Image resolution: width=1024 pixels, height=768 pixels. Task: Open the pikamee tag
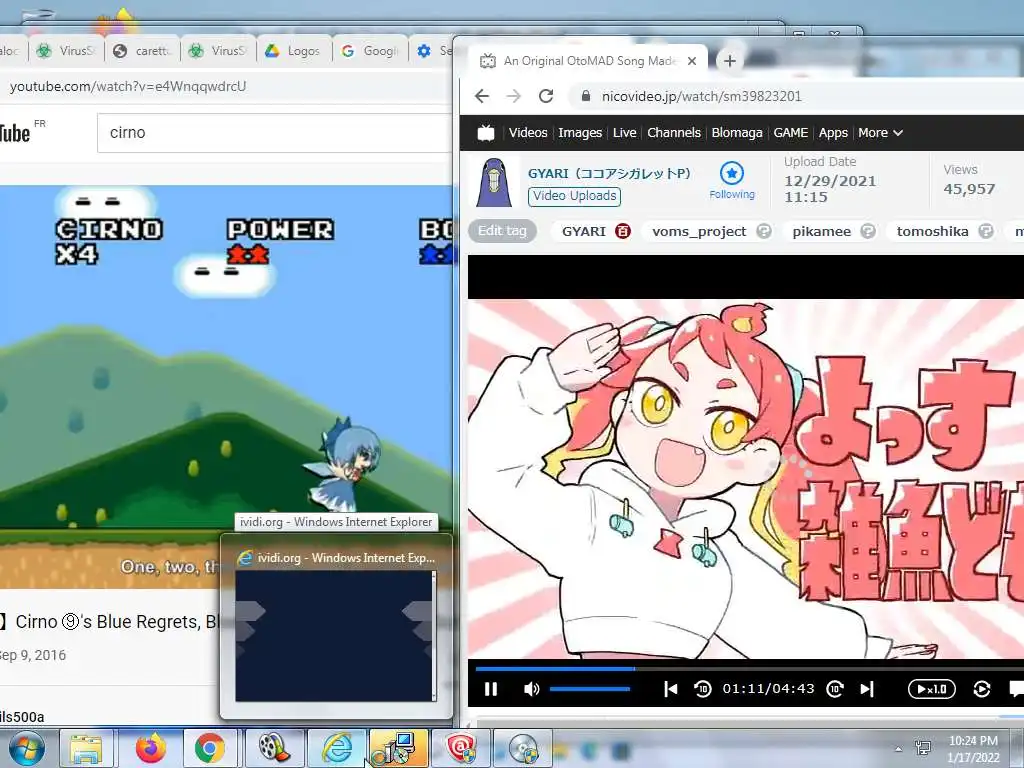click(x=822, y=231)
